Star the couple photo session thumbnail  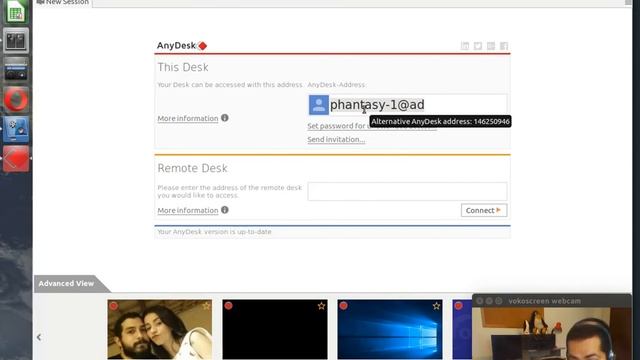pyautogui.click(x=206, y=306)
